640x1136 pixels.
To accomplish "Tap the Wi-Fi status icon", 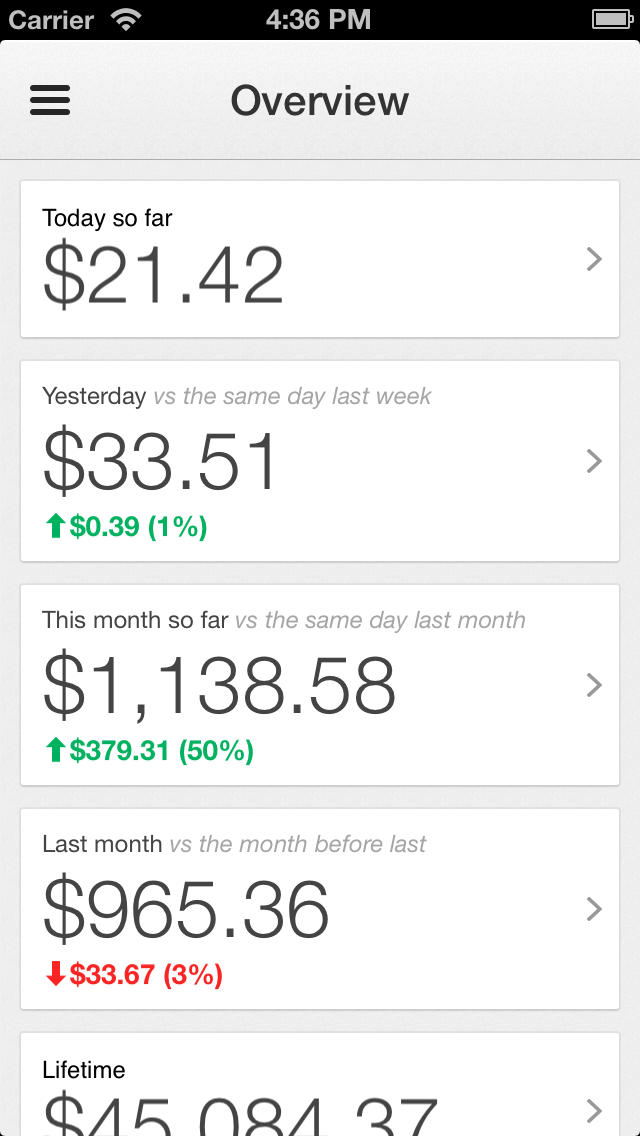I will pyautogui.click(x=127, y=19).
